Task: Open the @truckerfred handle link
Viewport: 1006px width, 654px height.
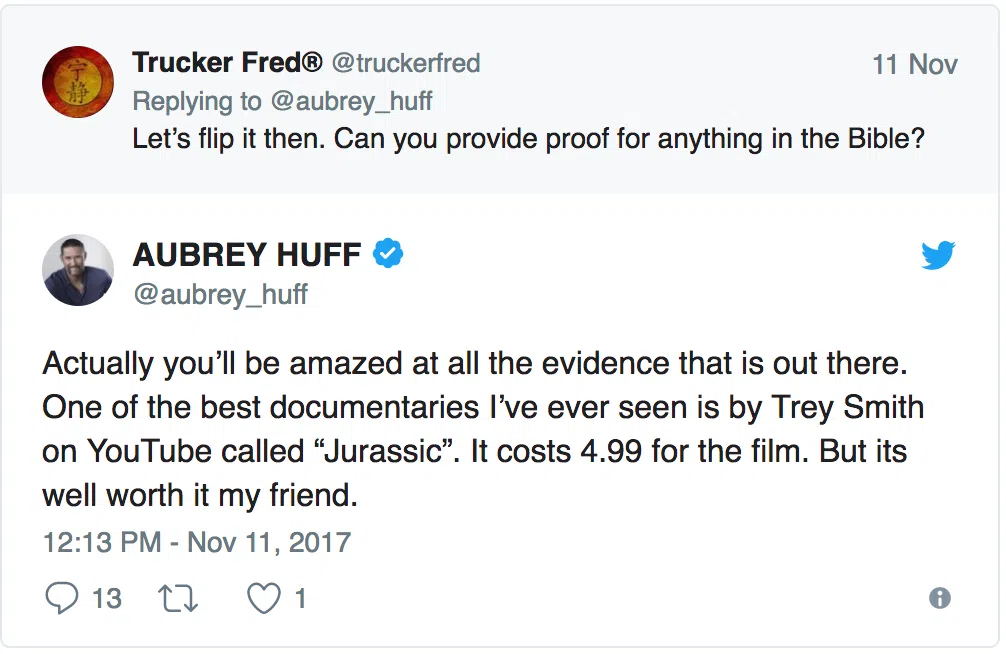Action: pos(406,63)
